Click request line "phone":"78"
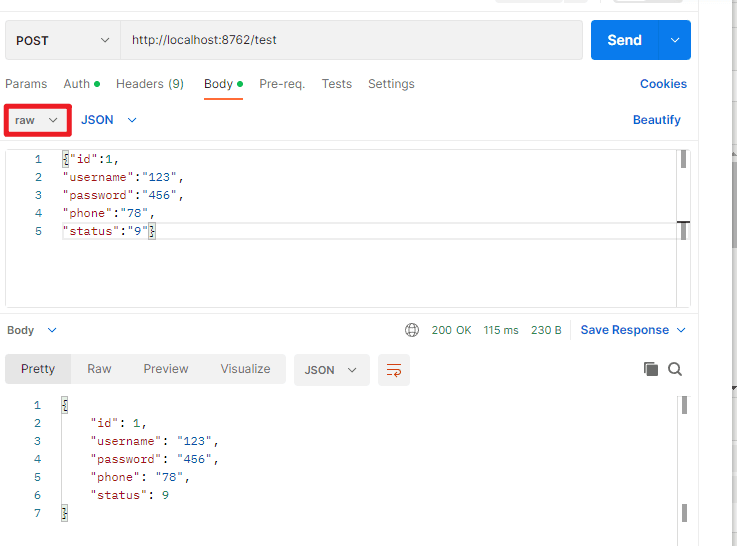This screenshot has width=737, height=546. point(109,213)
